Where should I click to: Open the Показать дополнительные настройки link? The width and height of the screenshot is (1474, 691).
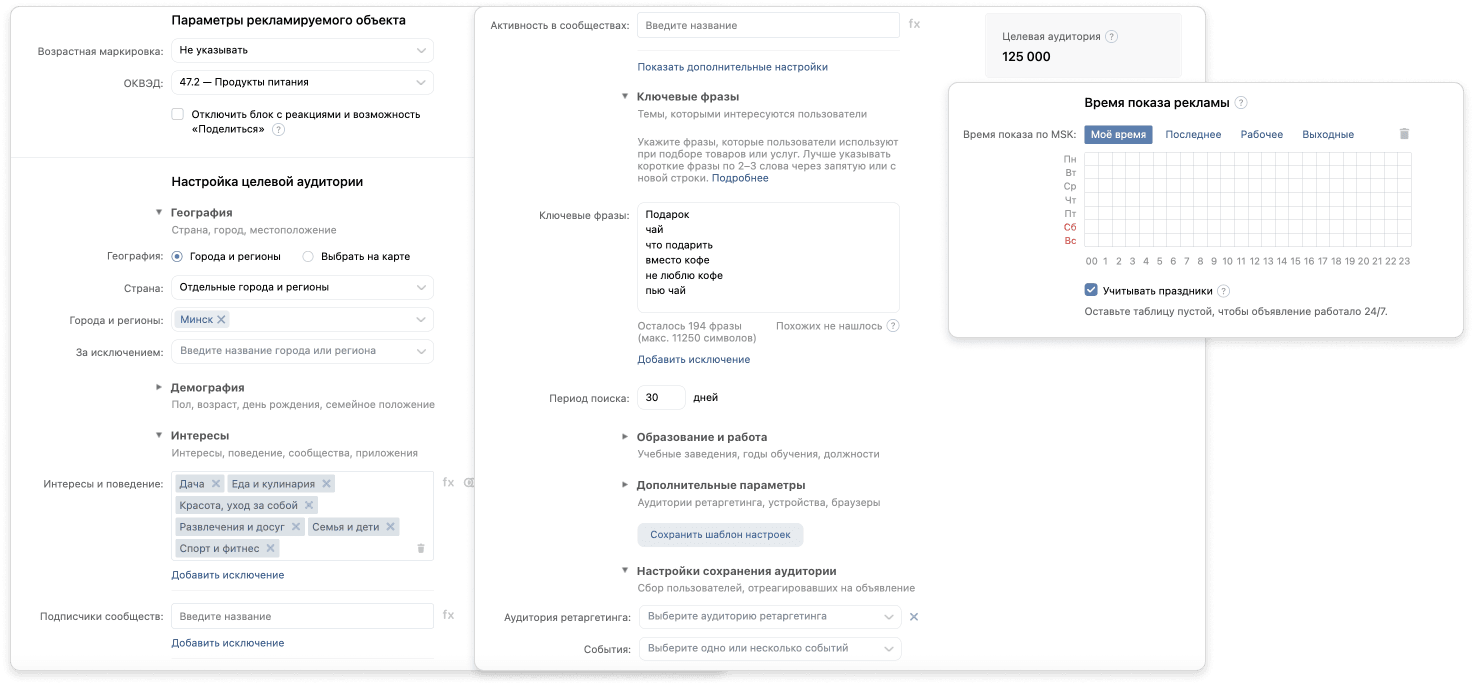(732, 67)
